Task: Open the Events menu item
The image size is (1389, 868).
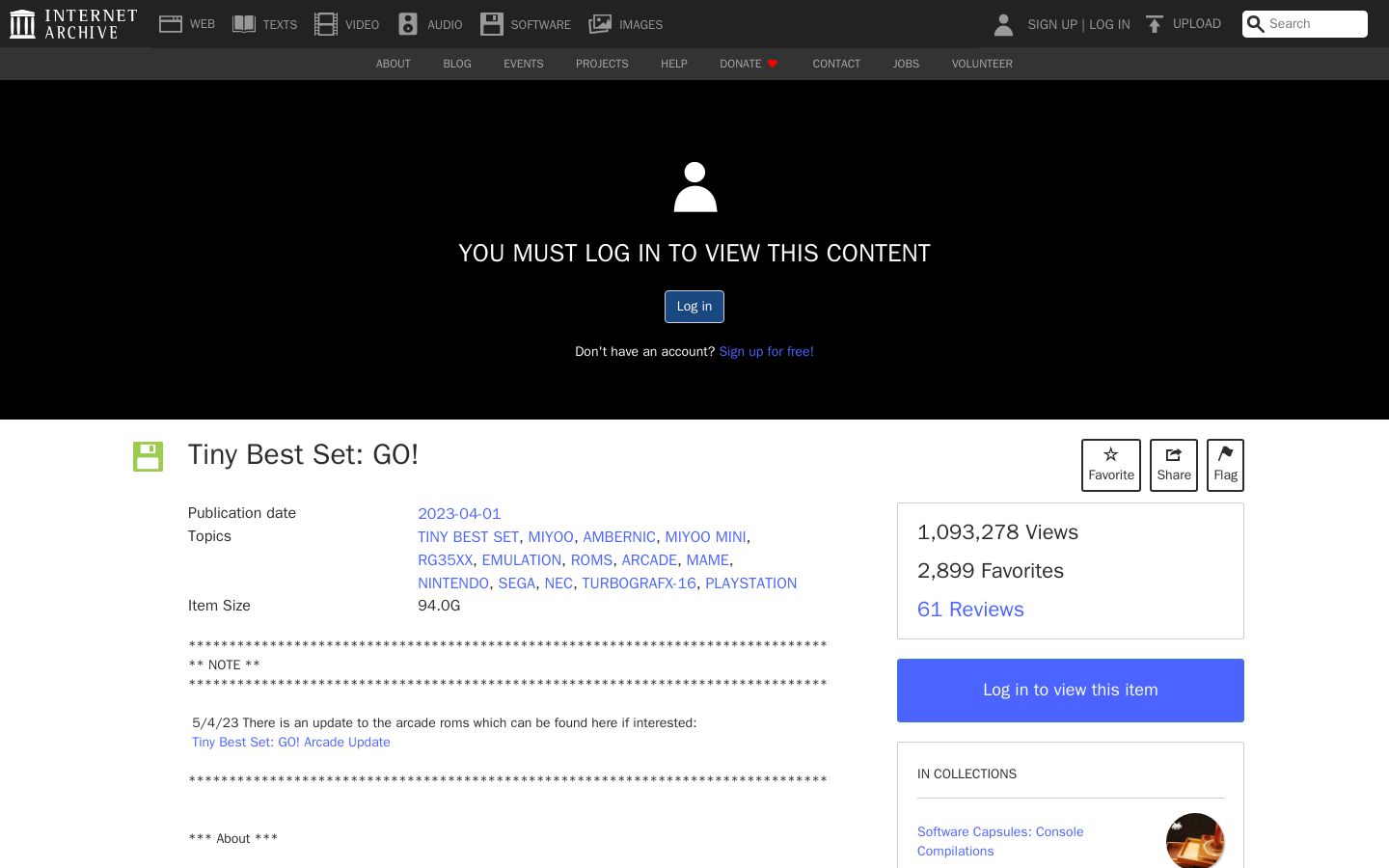Action: pos(524,64)
